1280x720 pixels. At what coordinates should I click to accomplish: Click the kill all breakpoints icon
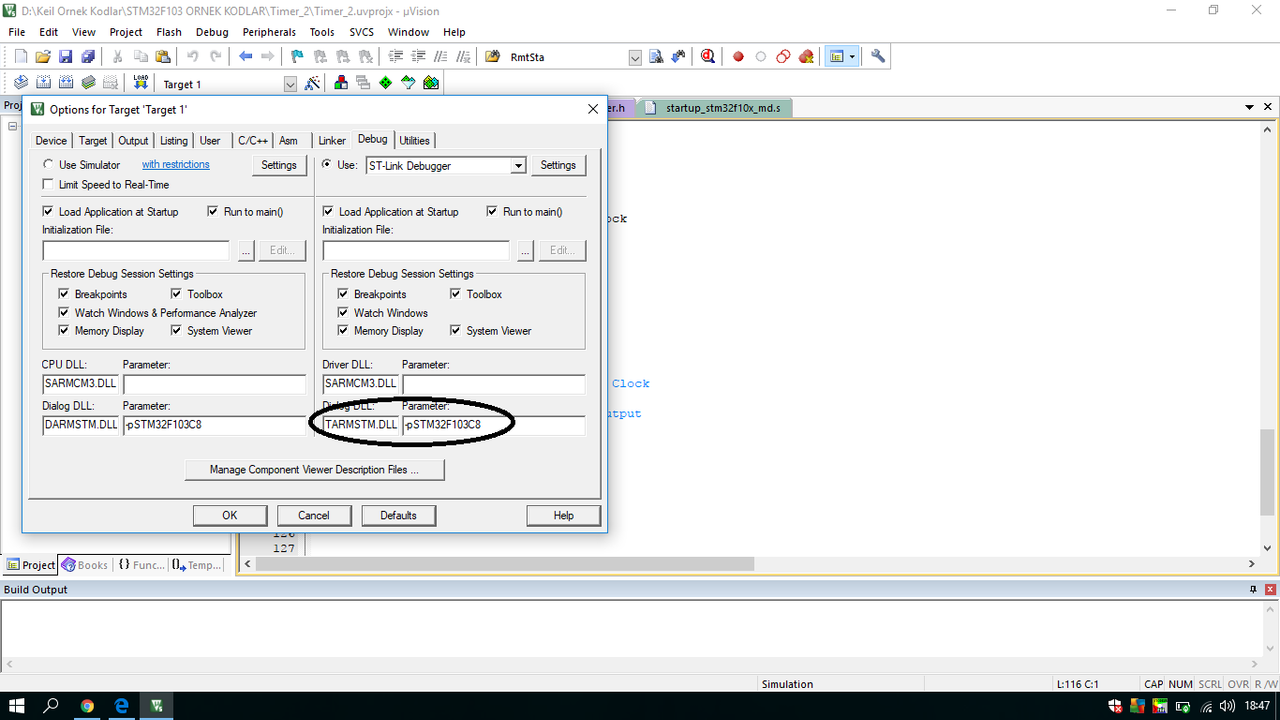point(806,57)
